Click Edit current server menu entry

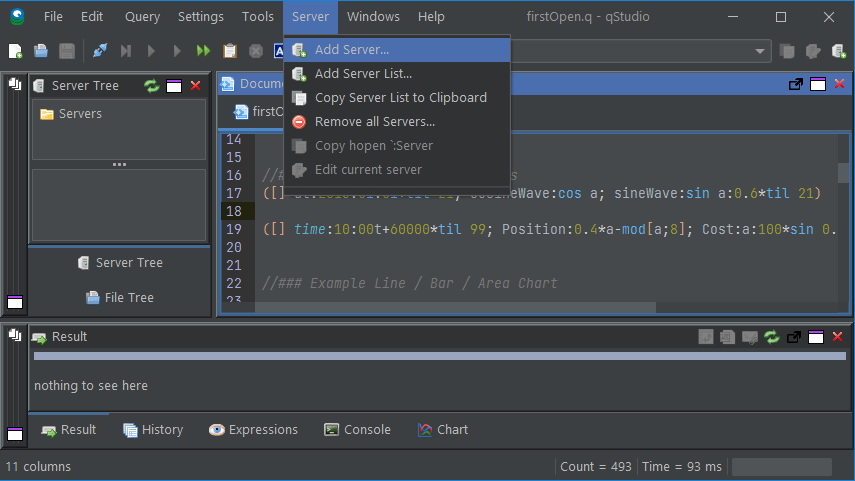click(x=397, y=170)
